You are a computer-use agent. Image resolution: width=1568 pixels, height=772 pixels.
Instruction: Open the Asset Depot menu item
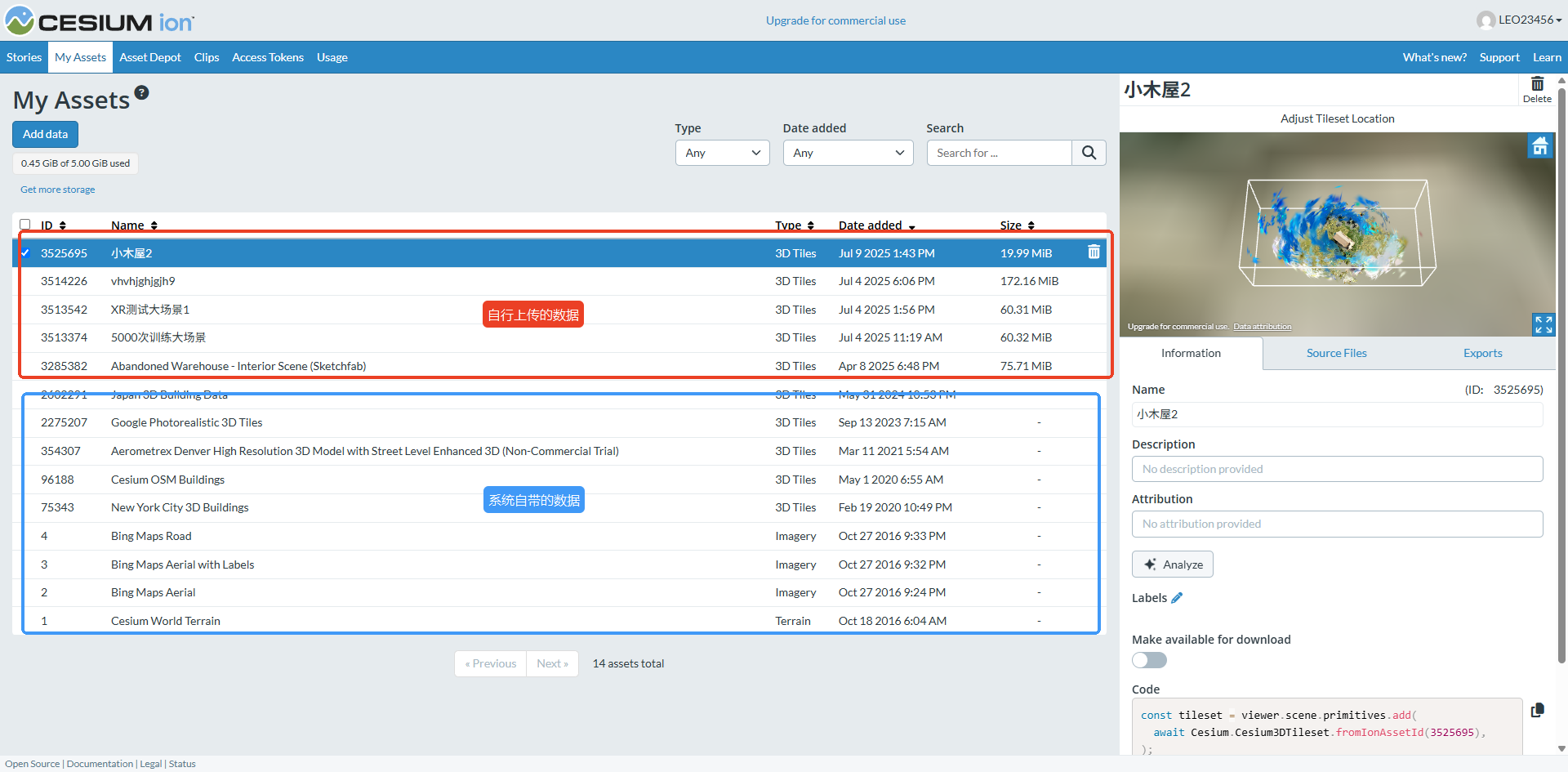click(x=150, y=57)
